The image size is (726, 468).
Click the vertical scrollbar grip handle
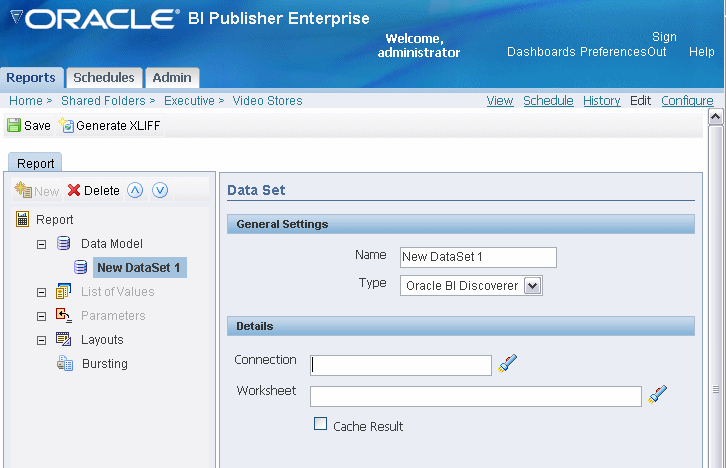[716, 389]
